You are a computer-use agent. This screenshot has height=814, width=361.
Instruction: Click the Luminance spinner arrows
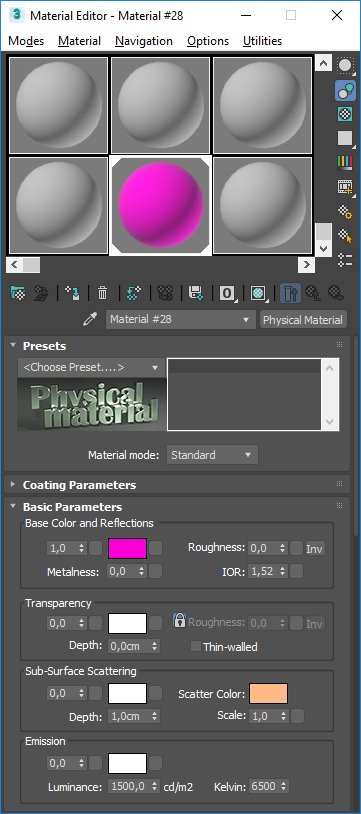[155, 786]
